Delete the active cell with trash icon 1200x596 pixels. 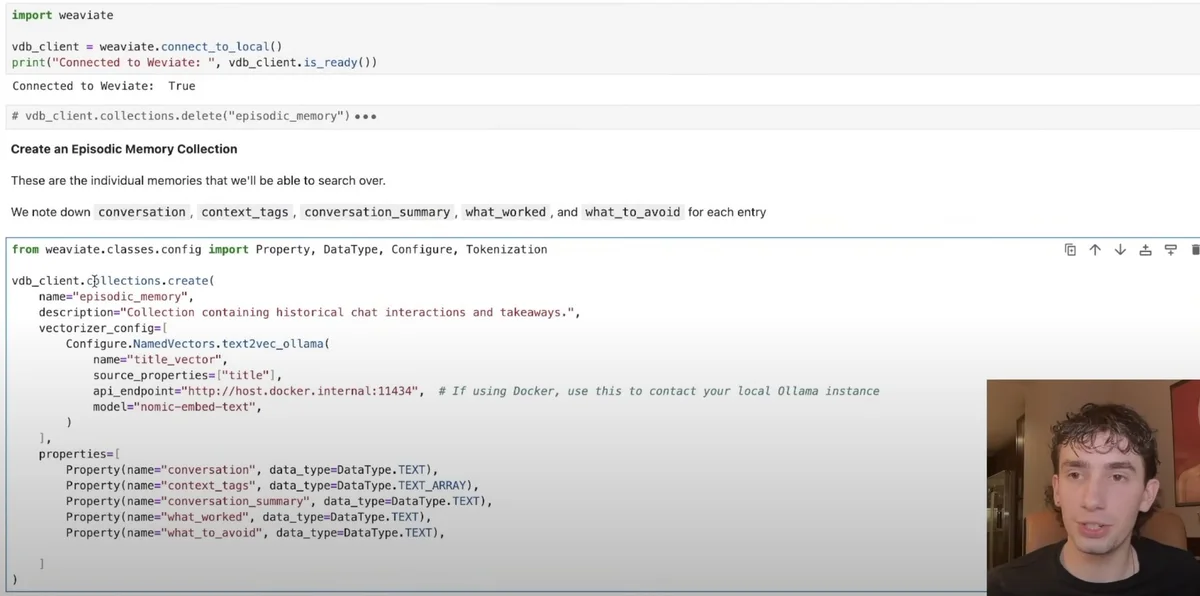pos(1195,250)
